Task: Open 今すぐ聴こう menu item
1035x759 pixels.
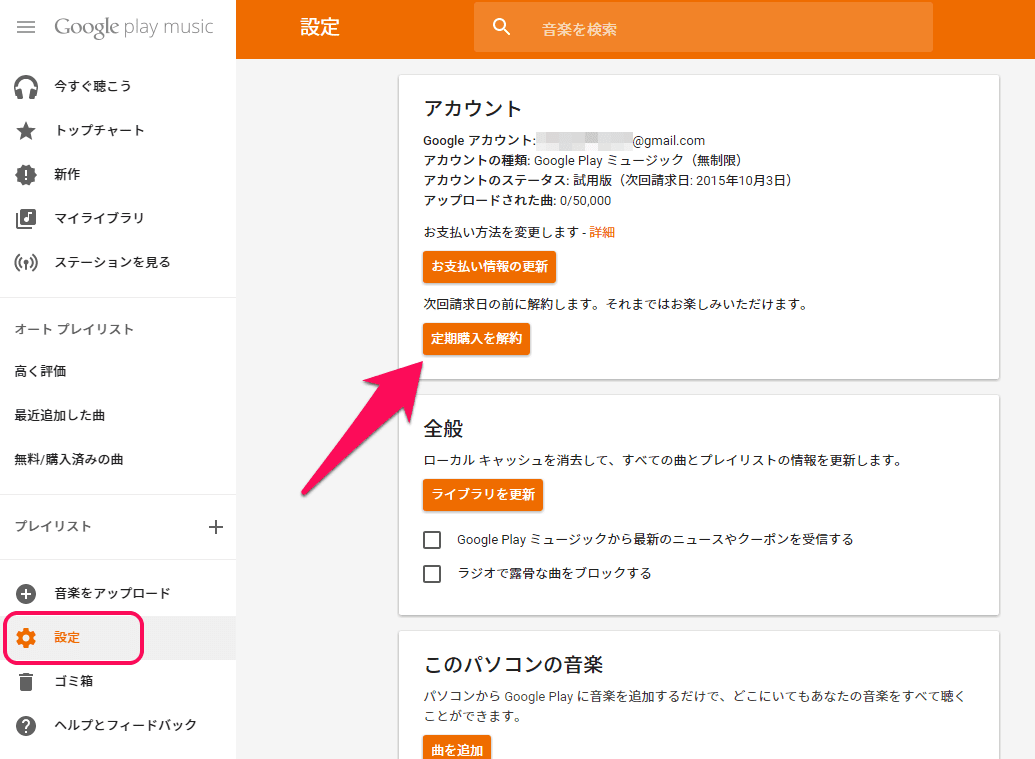Action: [92, 86]
